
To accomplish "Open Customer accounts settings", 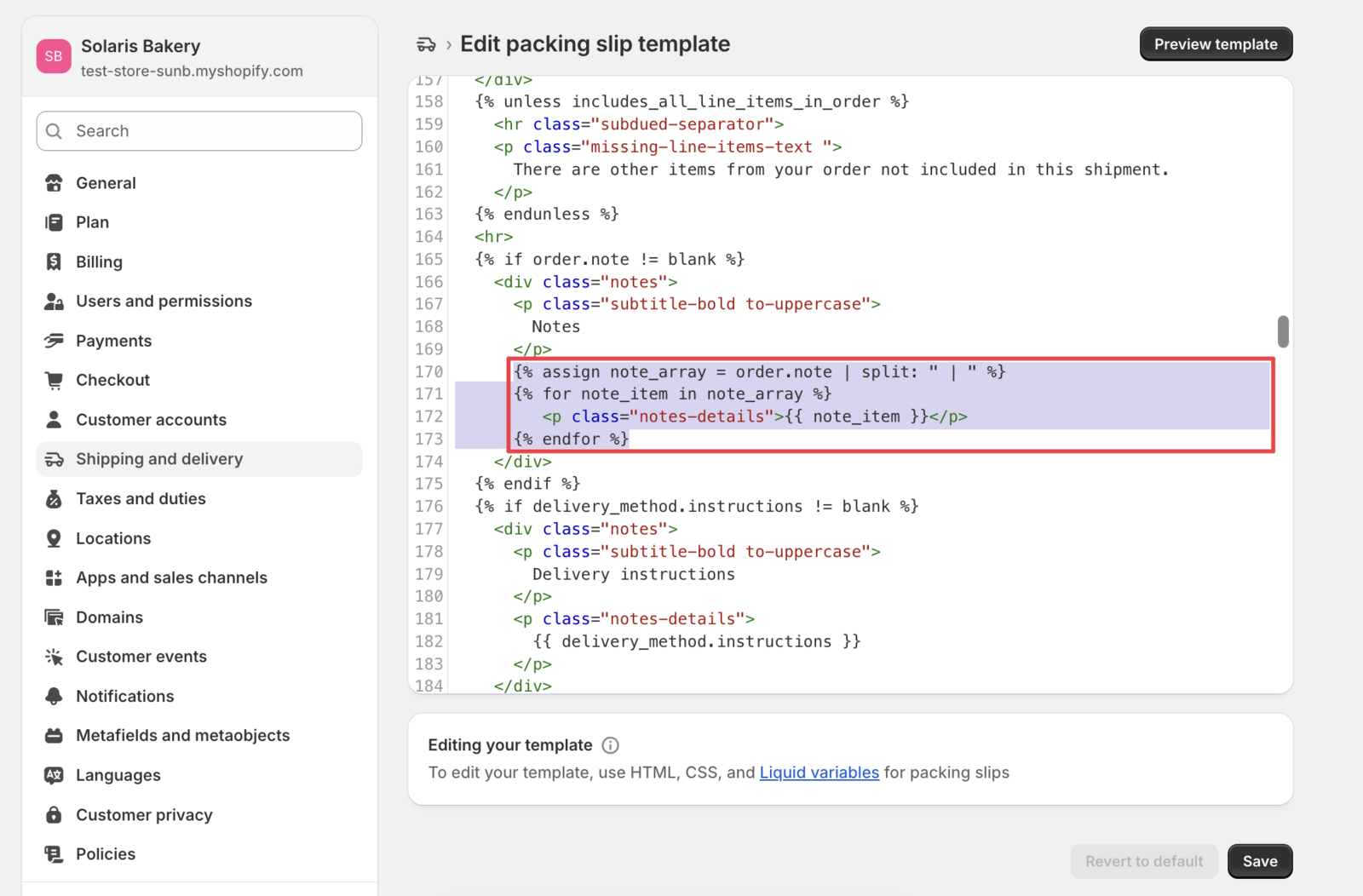I will click(x=199, y=420).
